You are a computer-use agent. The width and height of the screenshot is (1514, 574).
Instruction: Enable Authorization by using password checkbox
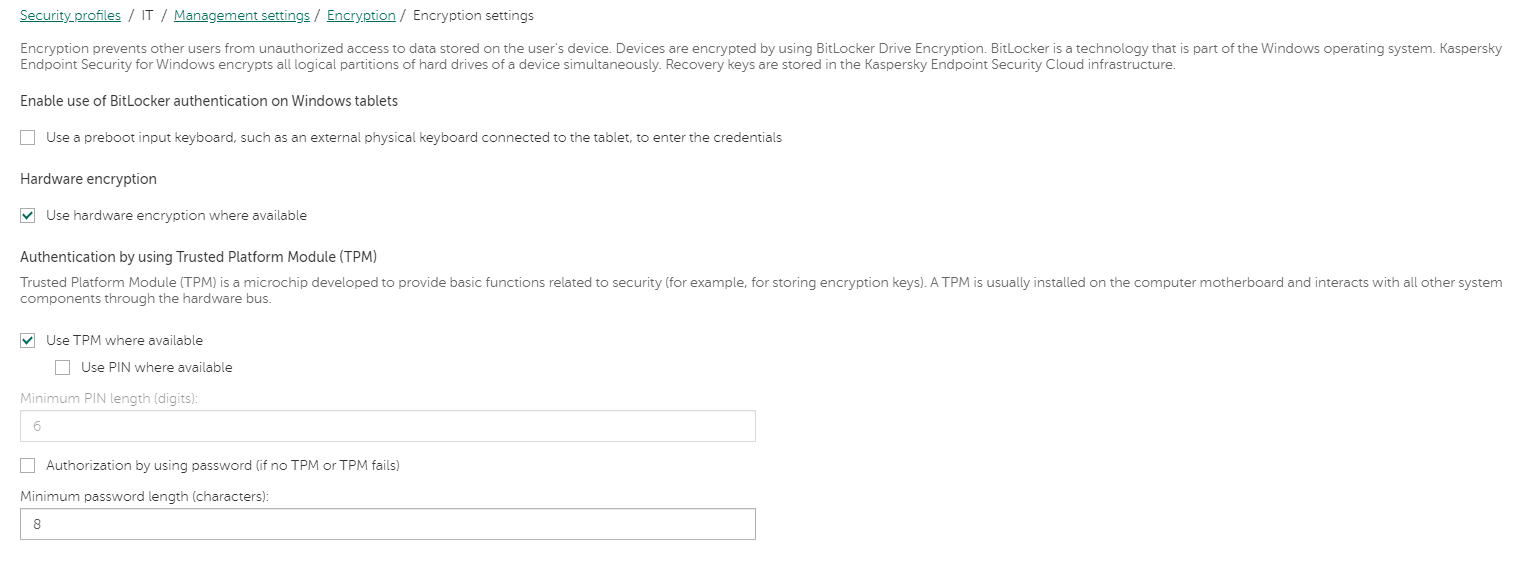(28, 466)
